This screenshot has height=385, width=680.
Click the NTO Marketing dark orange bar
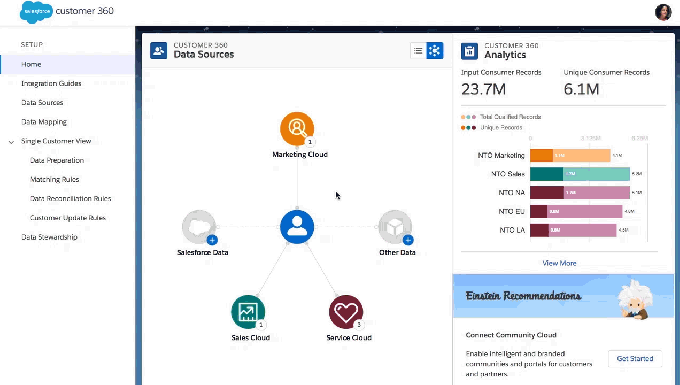click(541, 155)
